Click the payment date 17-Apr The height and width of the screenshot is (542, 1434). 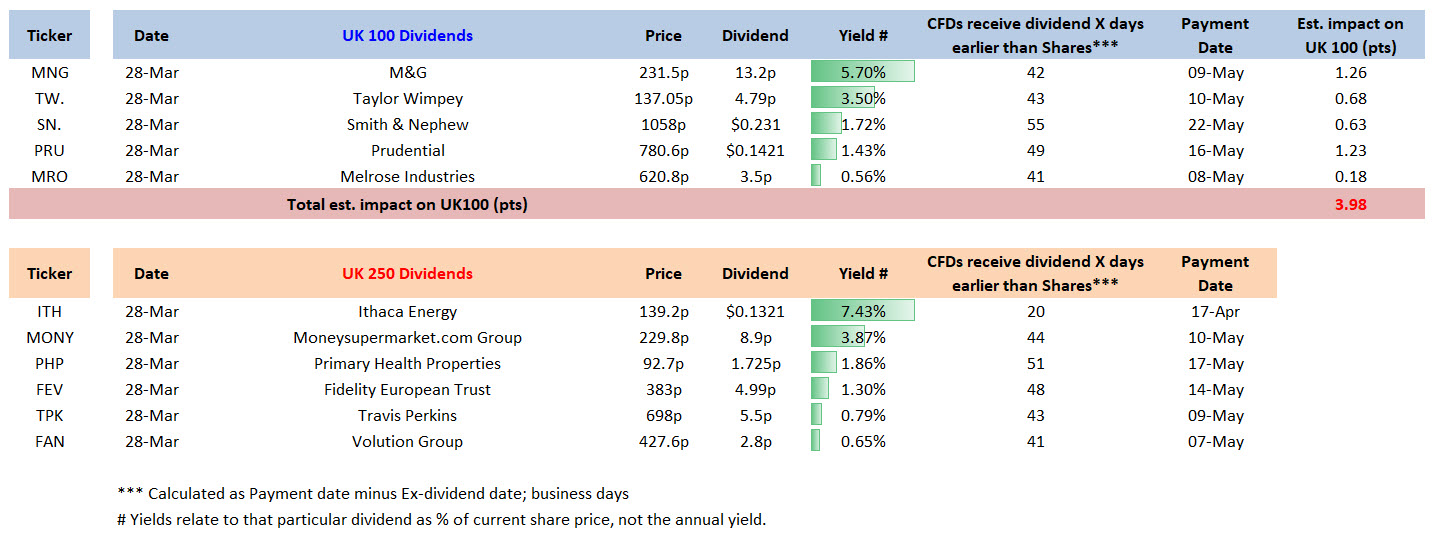[x=1215, y=311]
